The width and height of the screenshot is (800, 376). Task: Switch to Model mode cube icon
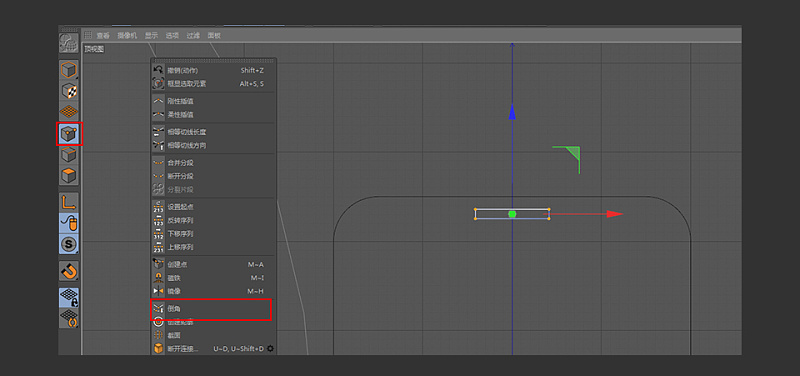click(68, 69)
